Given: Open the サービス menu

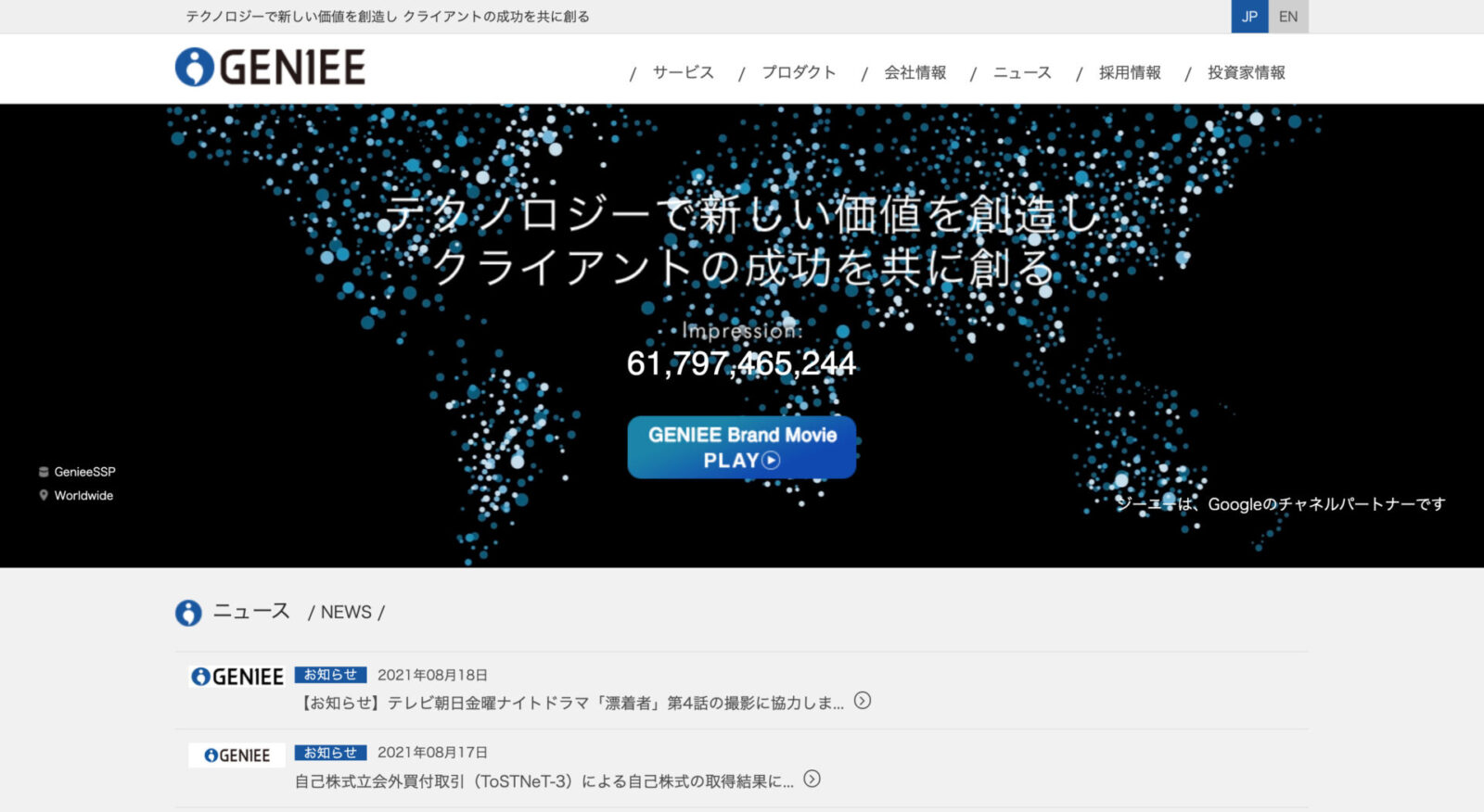Looking at the screenshot, I should click(683, 72).
